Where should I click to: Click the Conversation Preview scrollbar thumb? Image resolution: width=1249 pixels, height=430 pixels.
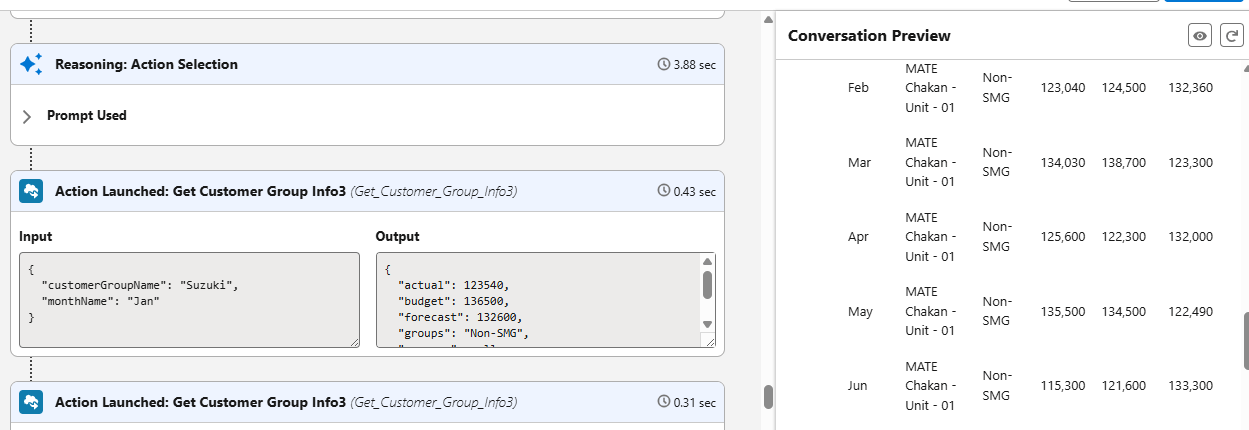[x=1244, y=339]
